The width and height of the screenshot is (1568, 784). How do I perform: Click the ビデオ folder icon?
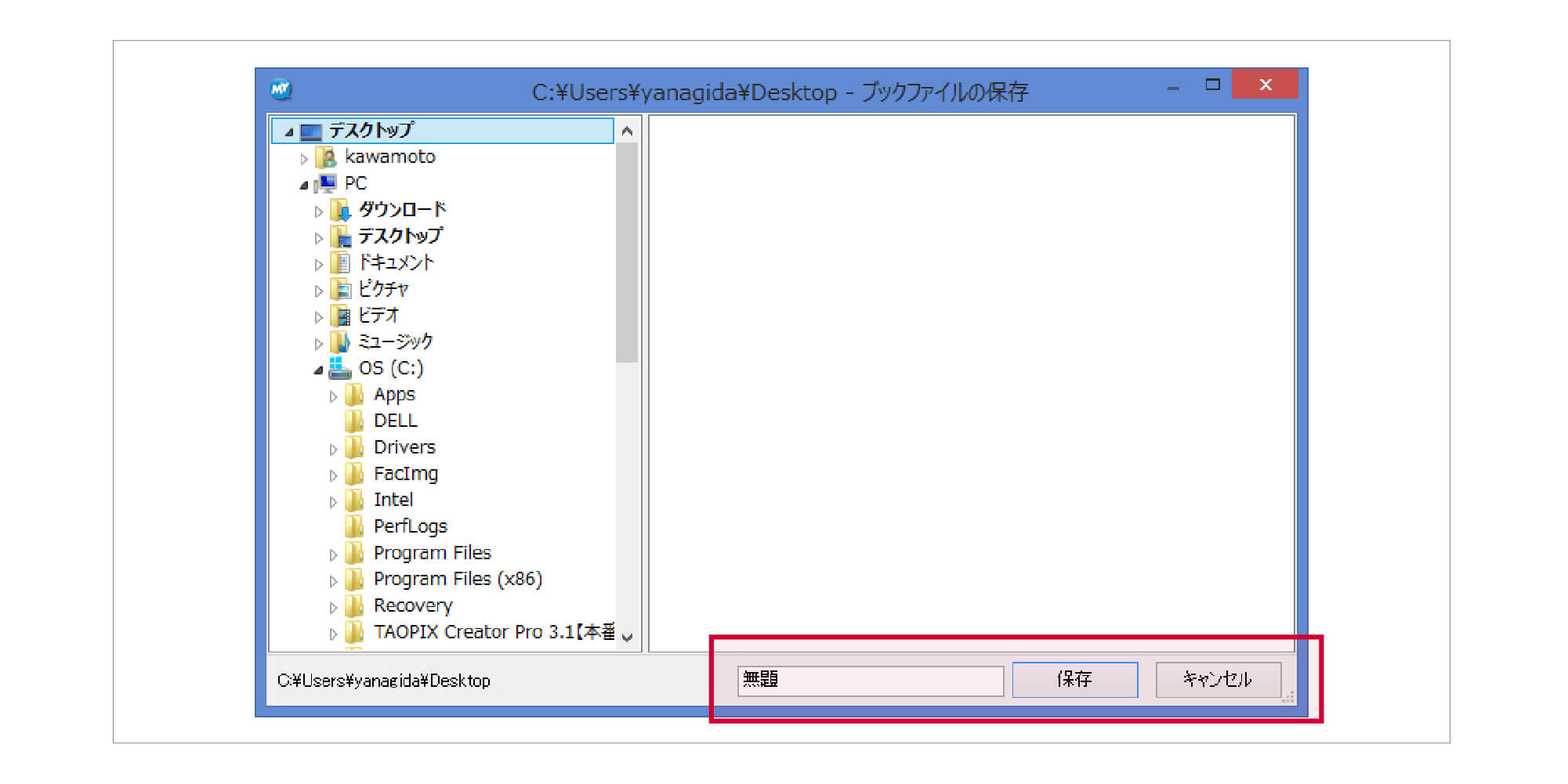(340, 316)
